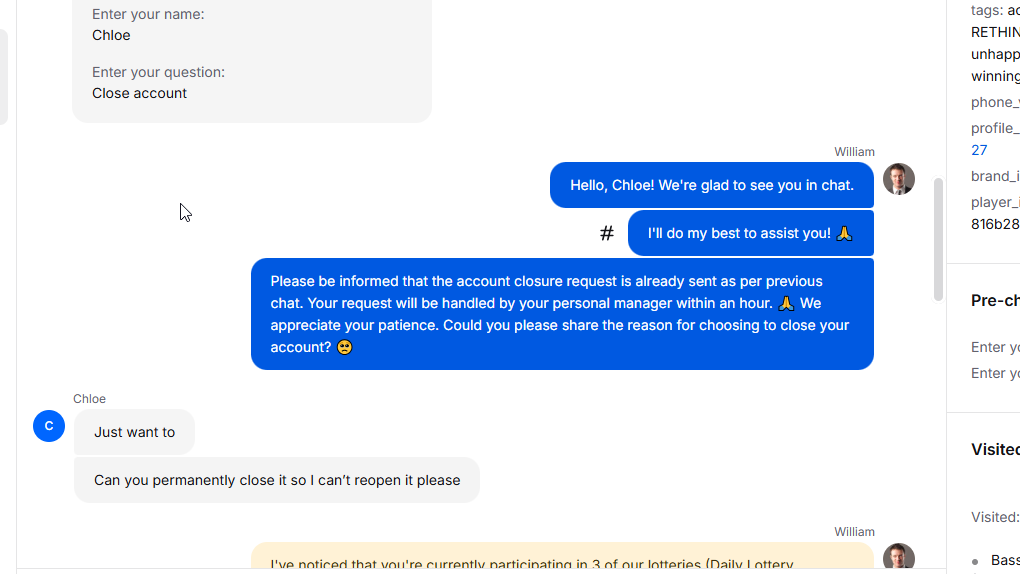Click the 'Close account' pre-chat answer
This screenshot has width=1020, height=574.
(139, 93)
